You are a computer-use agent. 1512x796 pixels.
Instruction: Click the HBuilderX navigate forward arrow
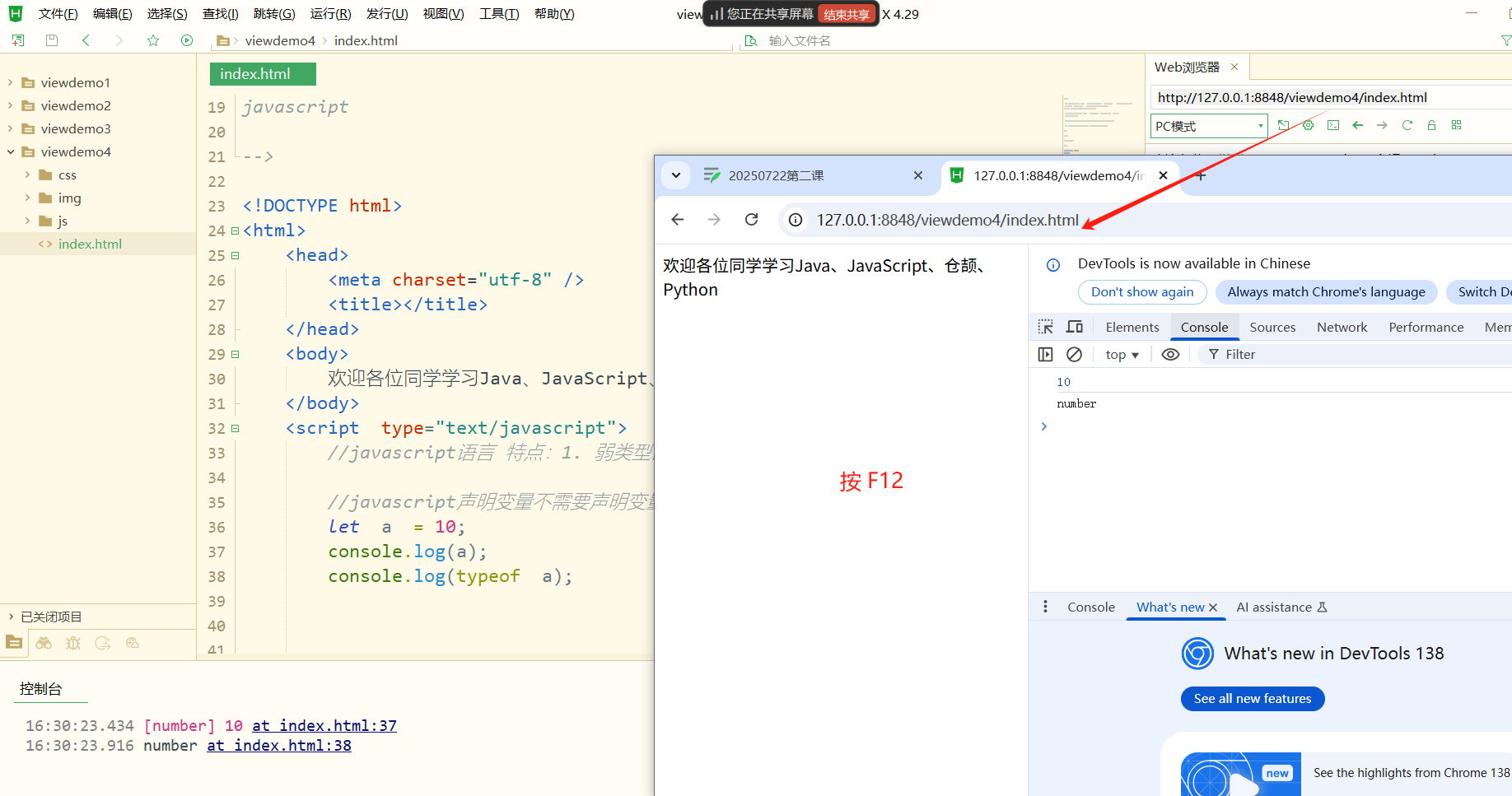click(119, 40)
